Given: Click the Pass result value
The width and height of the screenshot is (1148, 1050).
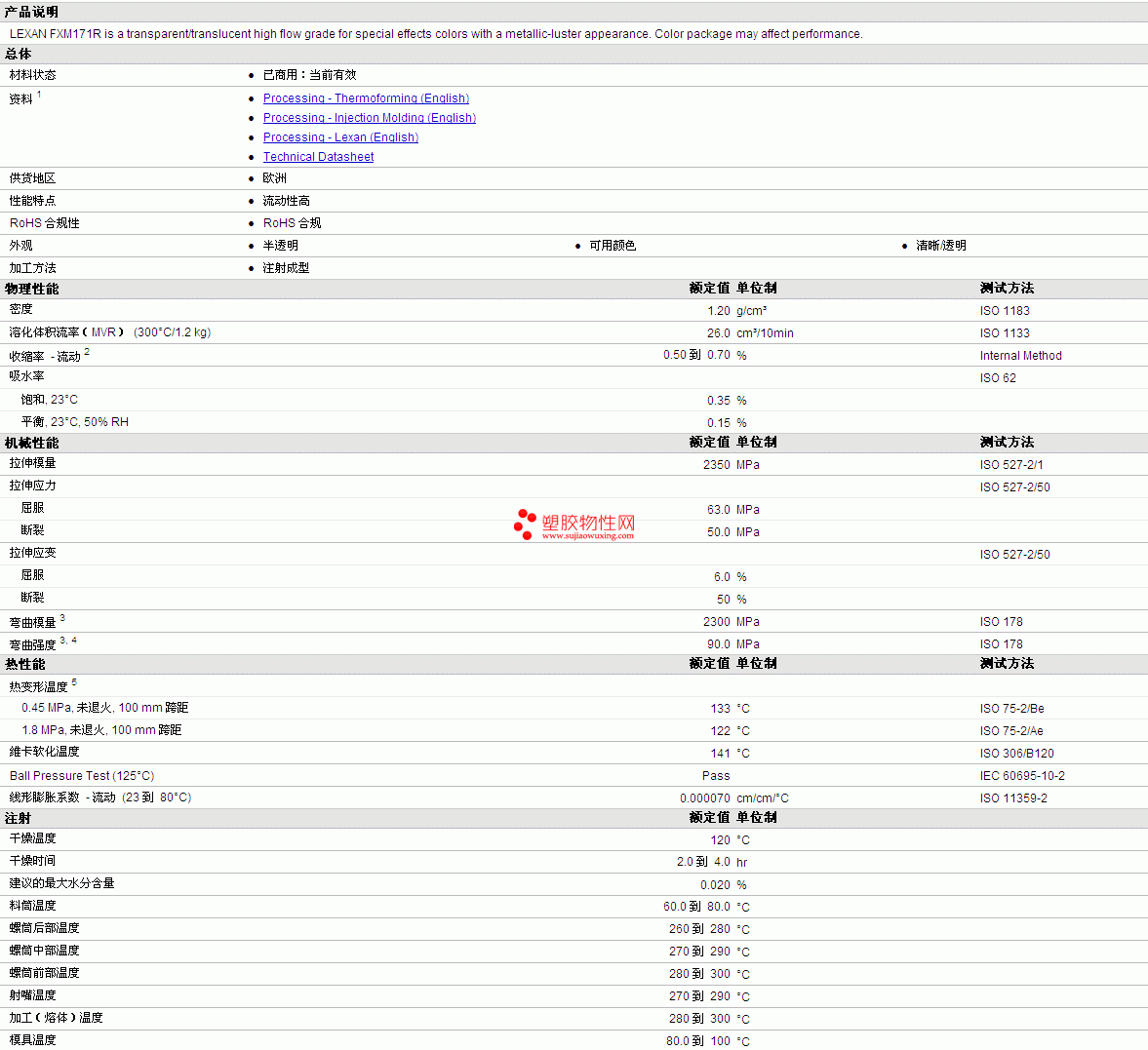Looking at the screenshot, I should click(x=716, y=776).
